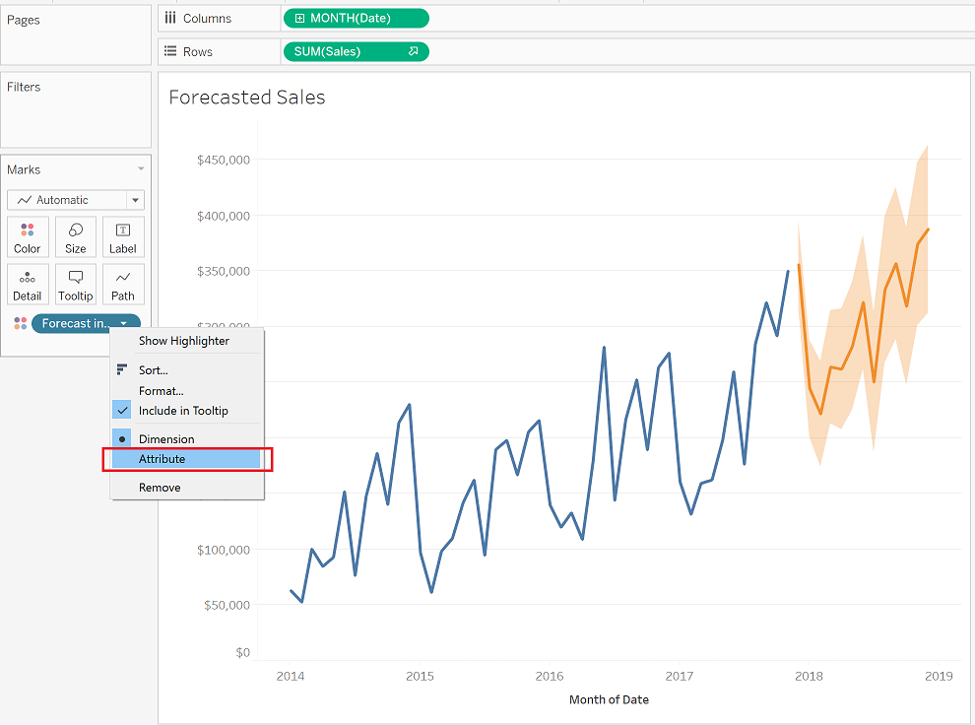Click the pin icon on SUM(Sales) pill
975x725 pixels.
click(x=415, y=51)
